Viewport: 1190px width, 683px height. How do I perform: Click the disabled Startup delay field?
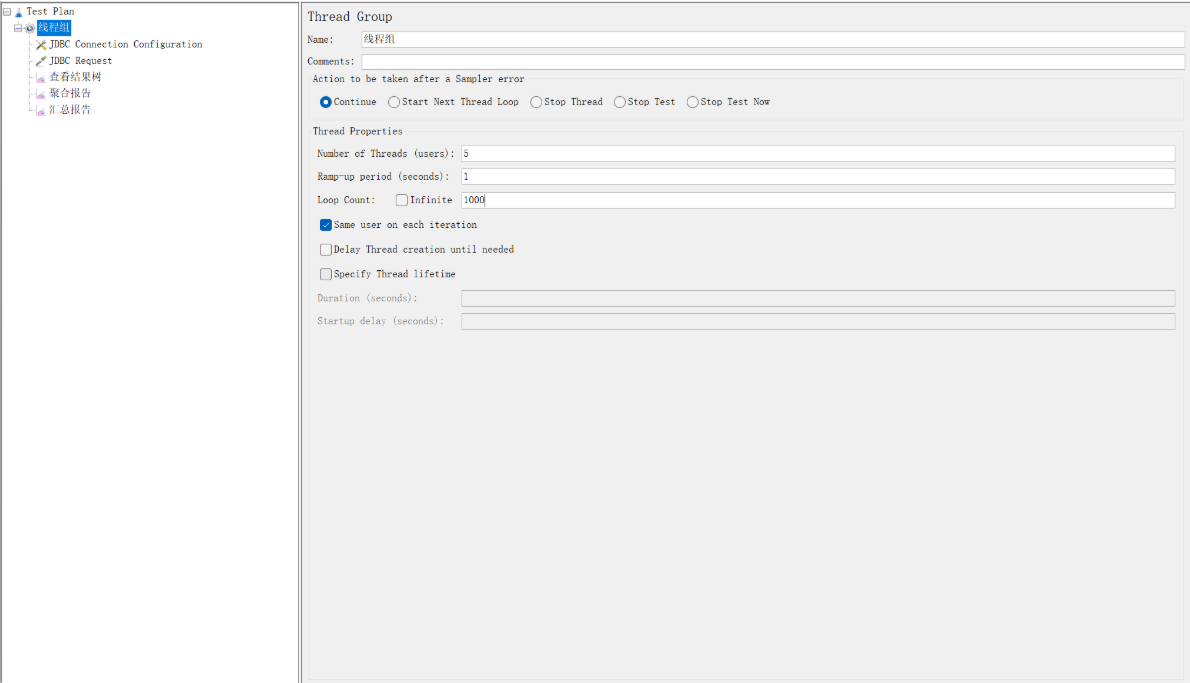tap(818, 322)
